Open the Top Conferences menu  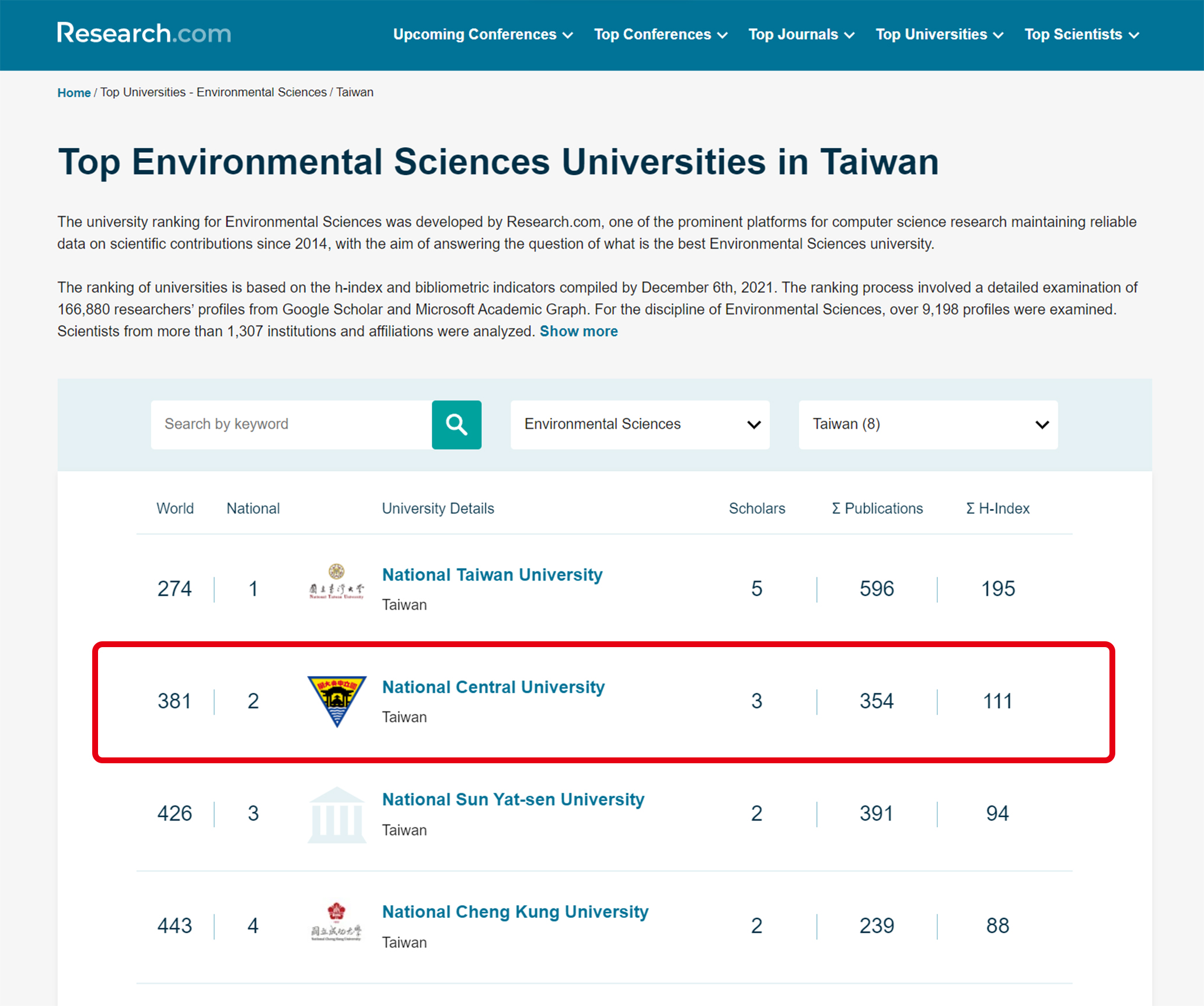tap(661, 34)
